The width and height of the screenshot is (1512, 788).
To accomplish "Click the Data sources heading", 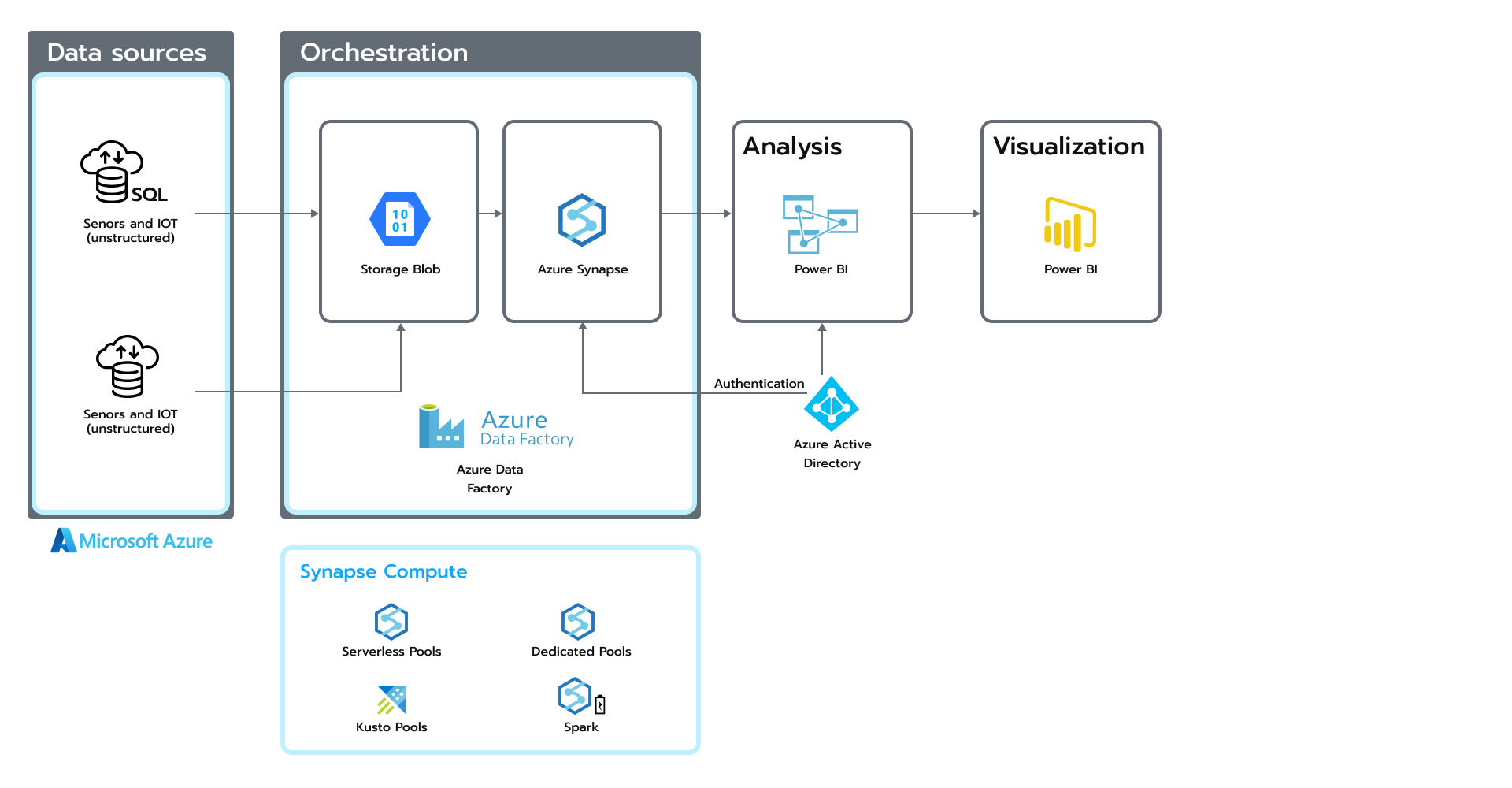I will (x=127, y=53).
